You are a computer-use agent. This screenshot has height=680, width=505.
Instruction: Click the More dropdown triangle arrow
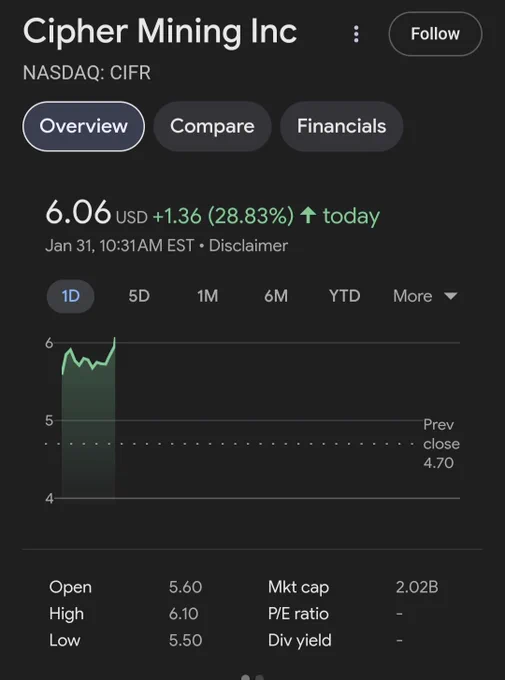451,296
